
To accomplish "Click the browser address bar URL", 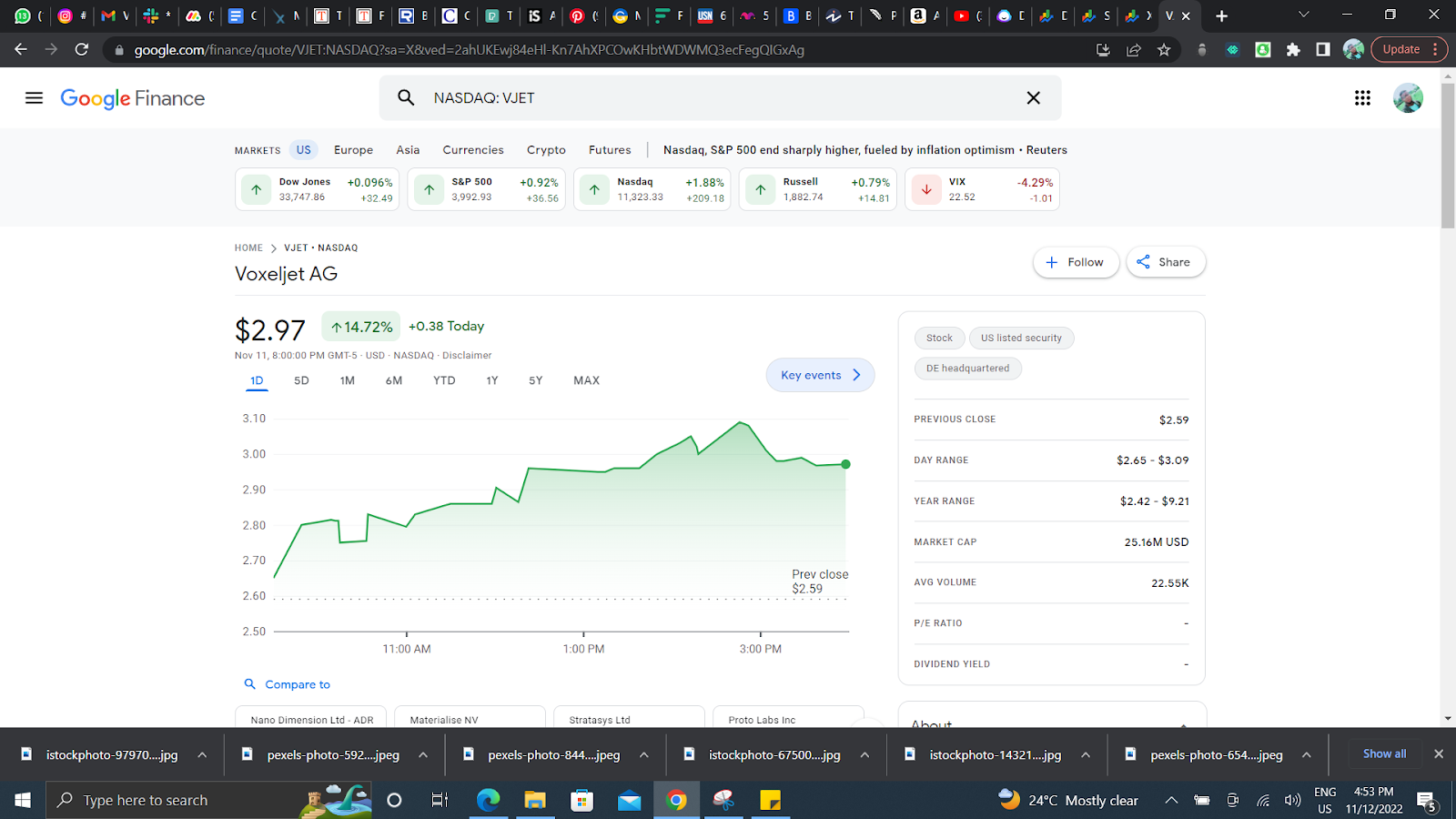I will [x=469, y=50].
